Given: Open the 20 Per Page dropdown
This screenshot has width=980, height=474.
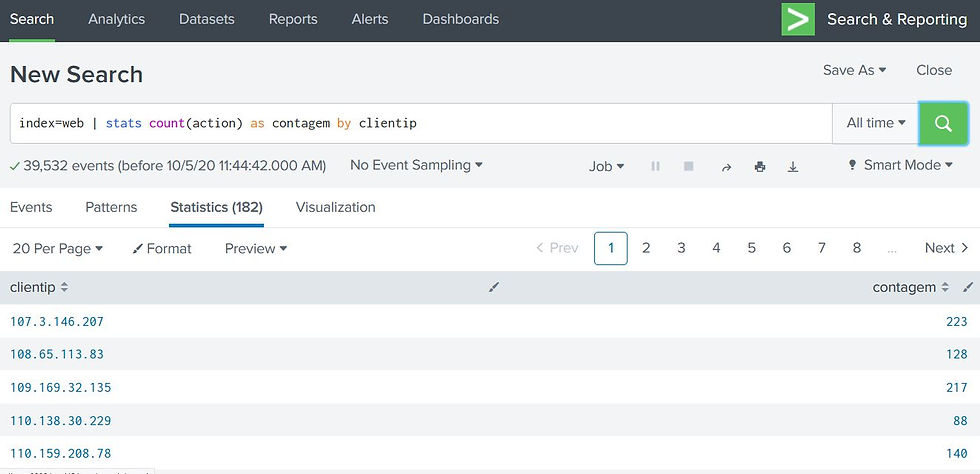Looking at the screenshot, I should pos(58,248).
